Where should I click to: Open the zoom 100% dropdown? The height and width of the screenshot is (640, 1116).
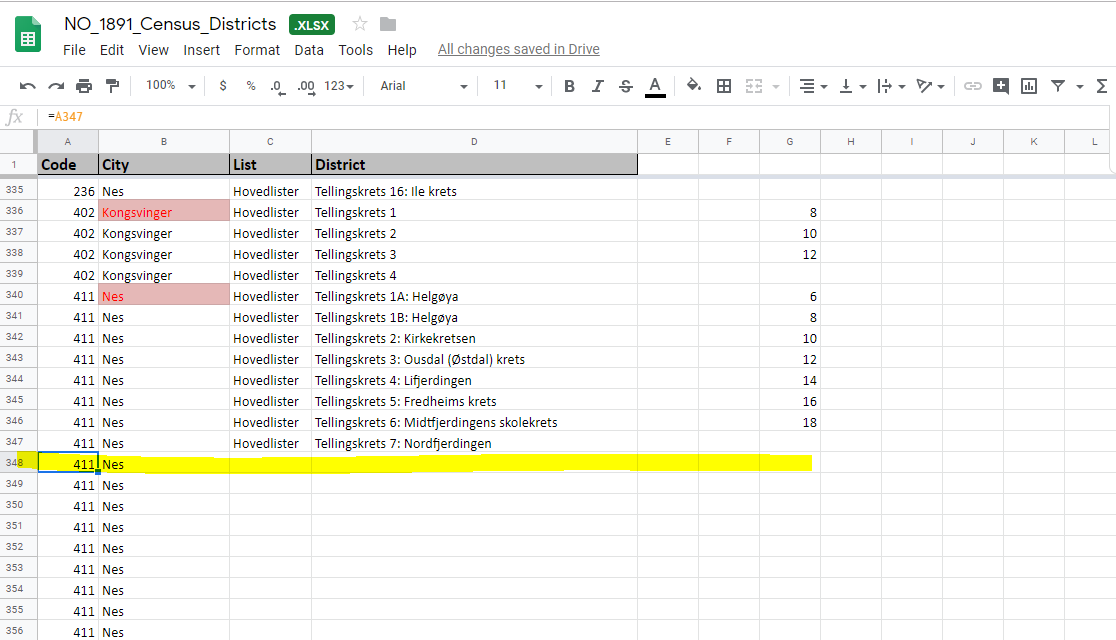coord(170,86)
